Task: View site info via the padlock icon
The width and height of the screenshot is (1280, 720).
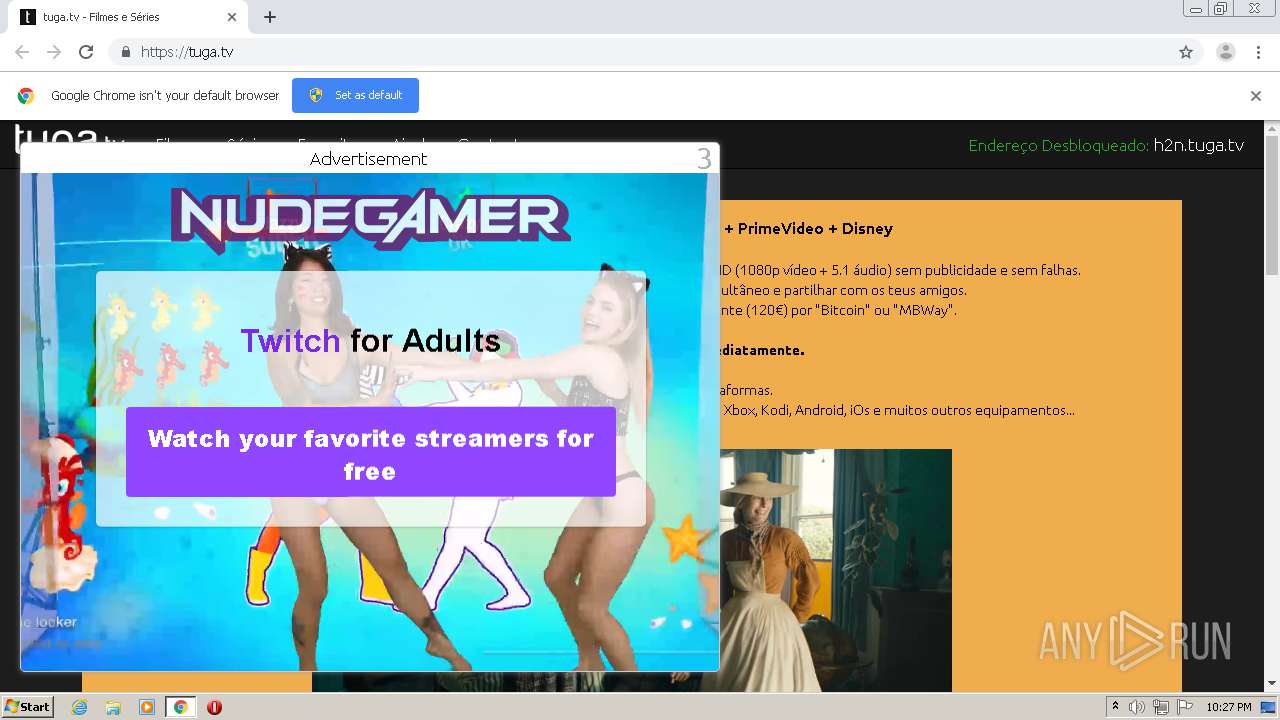Action: click(125, 52)
